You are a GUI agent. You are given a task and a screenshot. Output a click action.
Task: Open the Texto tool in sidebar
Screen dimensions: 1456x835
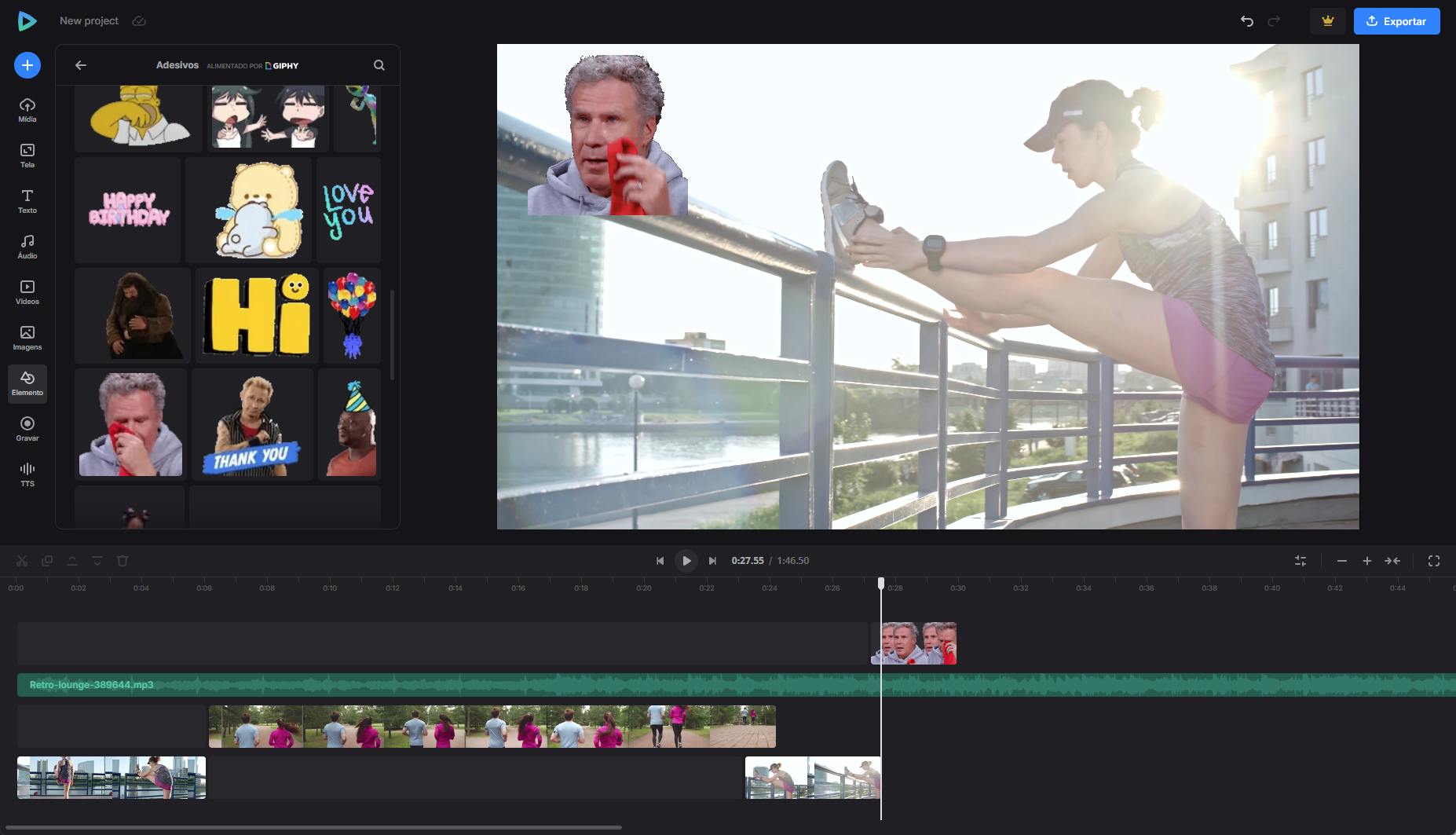27,201
